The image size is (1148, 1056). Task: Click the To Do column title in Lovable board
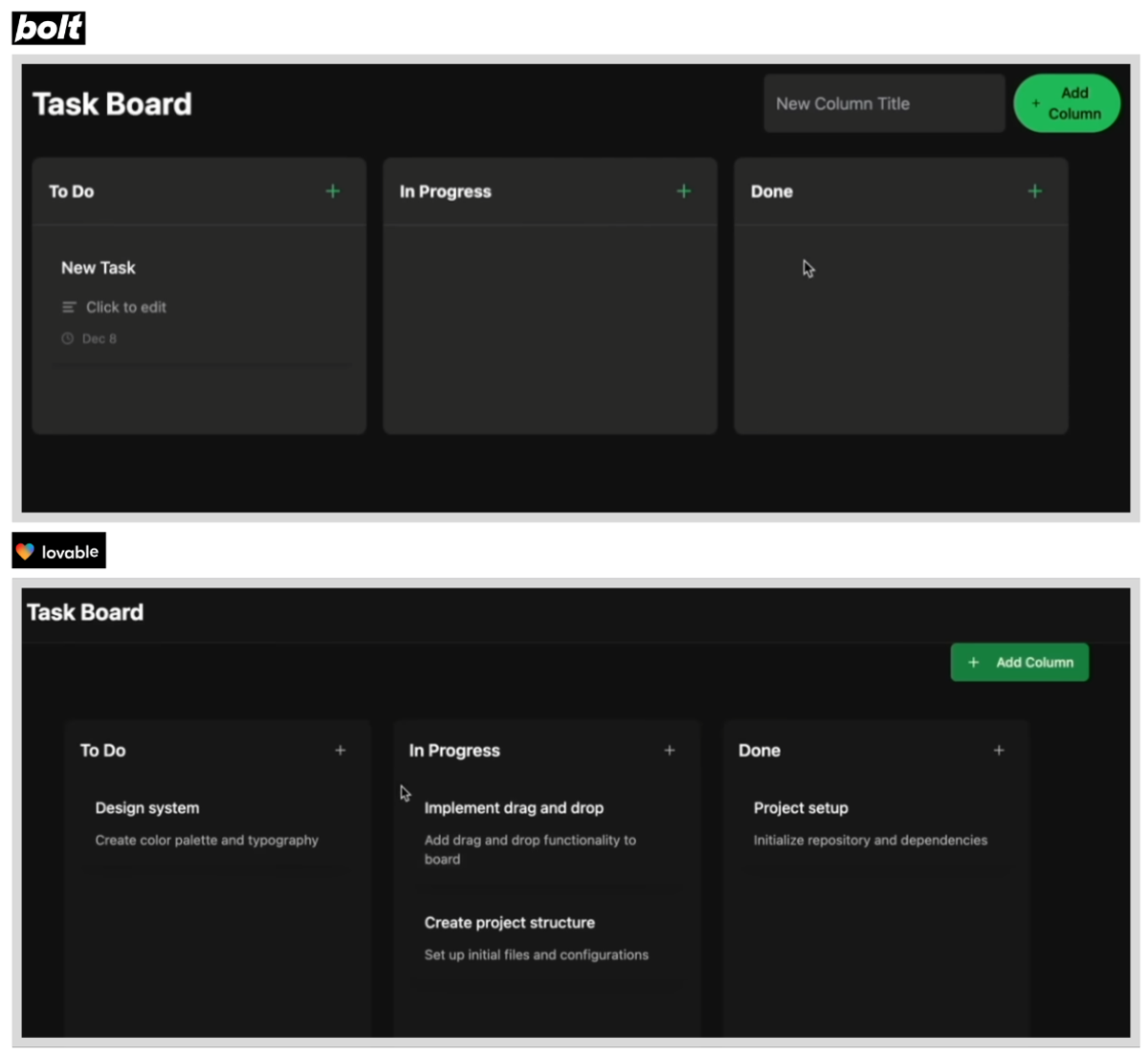tap(103, 751)
